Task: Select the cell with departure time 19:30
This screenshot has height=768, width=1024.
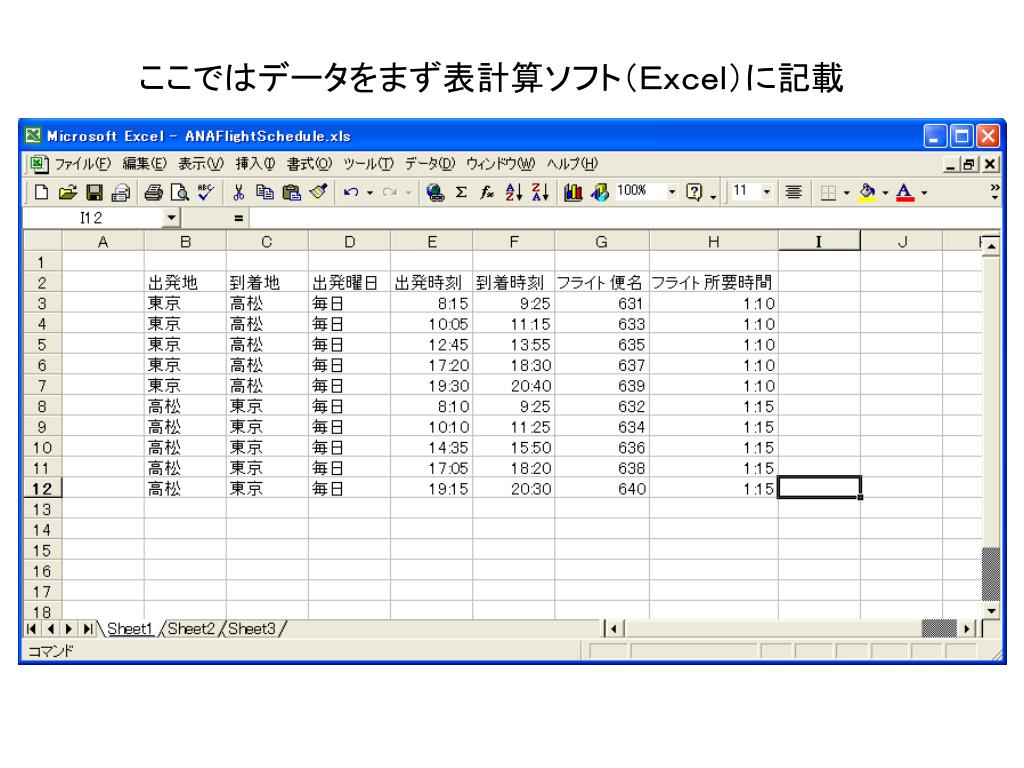Action: (x=432, y=385)
